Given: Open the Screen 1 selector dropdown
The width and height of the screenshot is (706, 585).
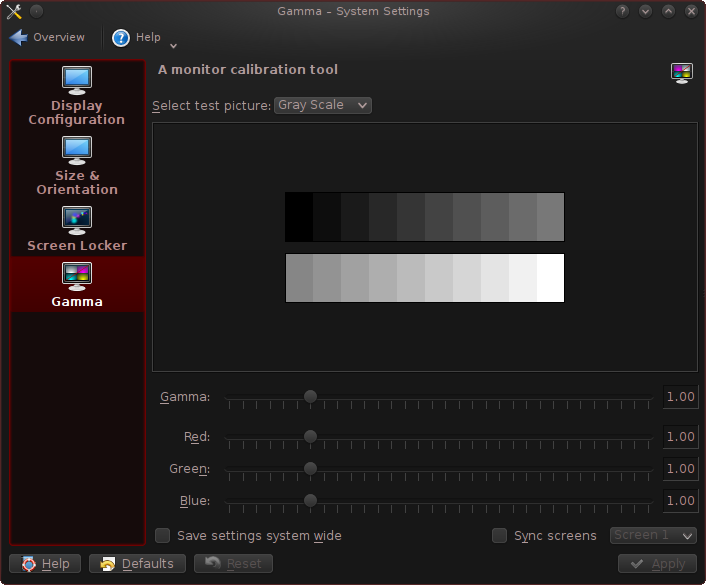Looking at the screenshot, I should tap(653, 535).
